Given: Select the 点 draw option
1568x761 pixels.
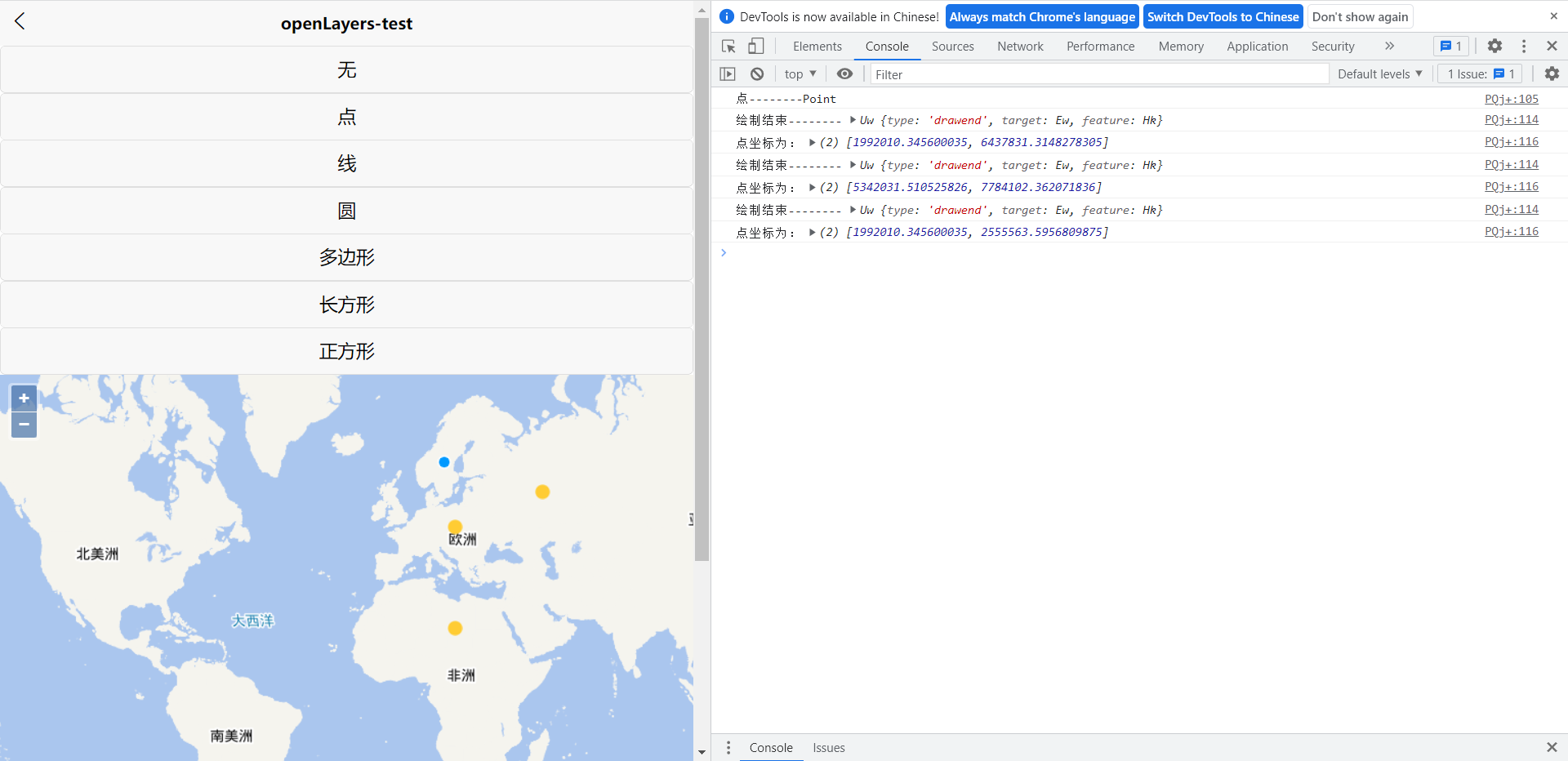Looking at the screenshot, I should click(346, 117).
